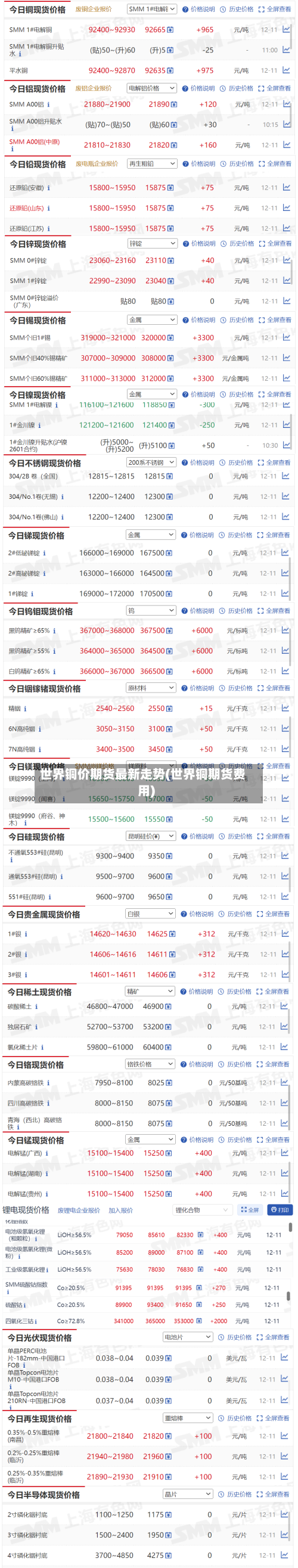Open 历史价格 in 今日再生现货价格 section
298x1568 pixels.
click(x=235, y=1418)
